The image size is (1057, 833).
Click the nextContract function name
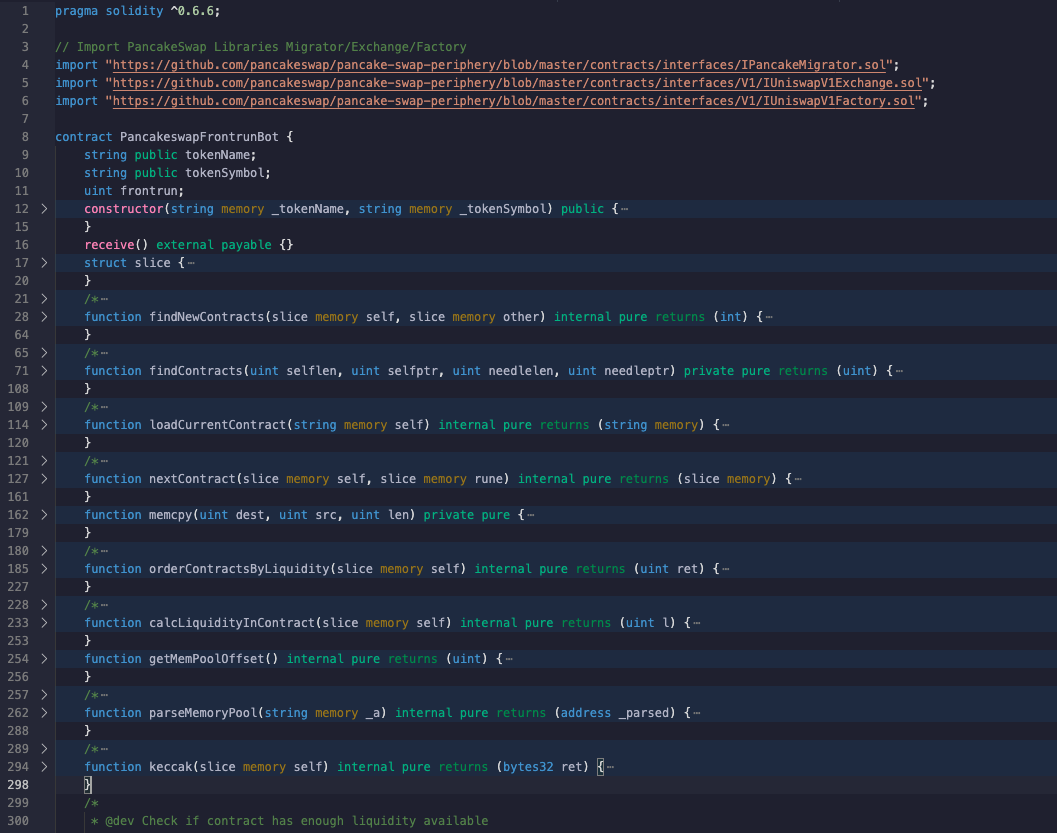point(192,479)
